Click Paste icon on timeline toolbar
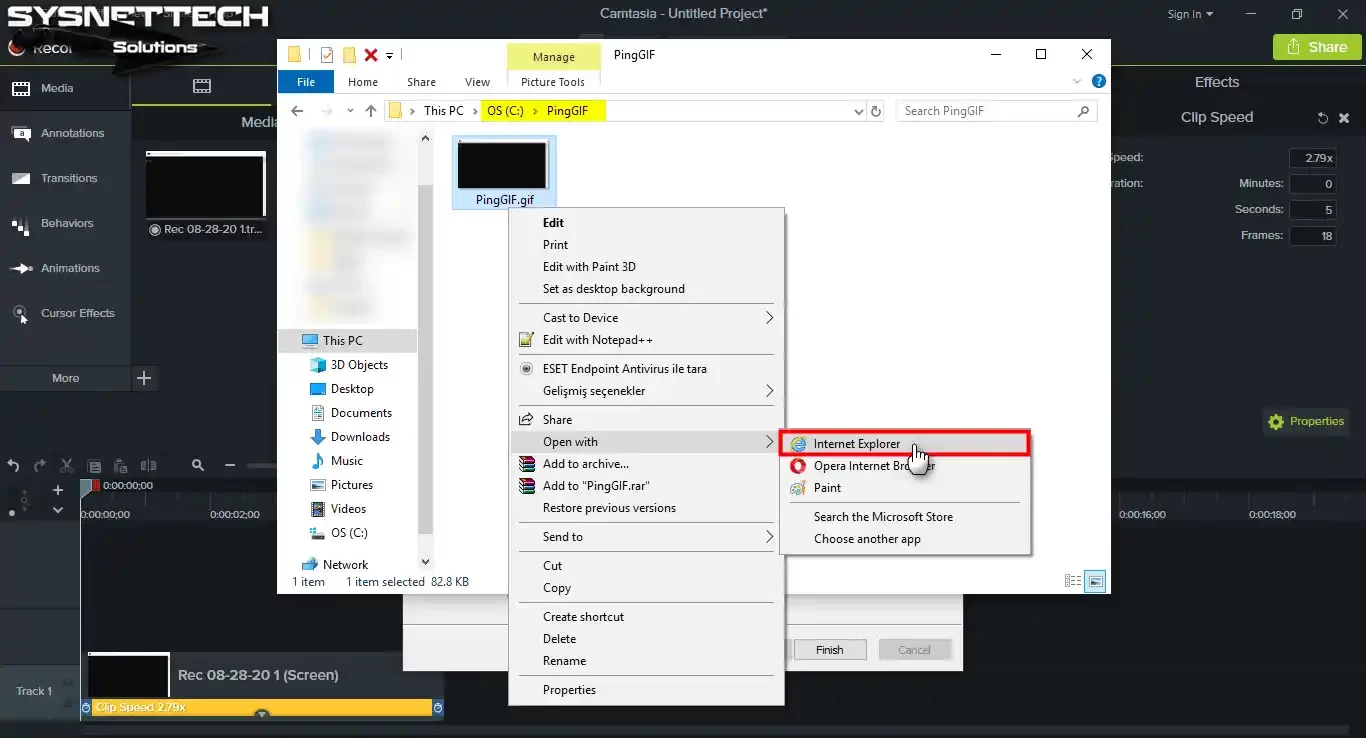 121,466
